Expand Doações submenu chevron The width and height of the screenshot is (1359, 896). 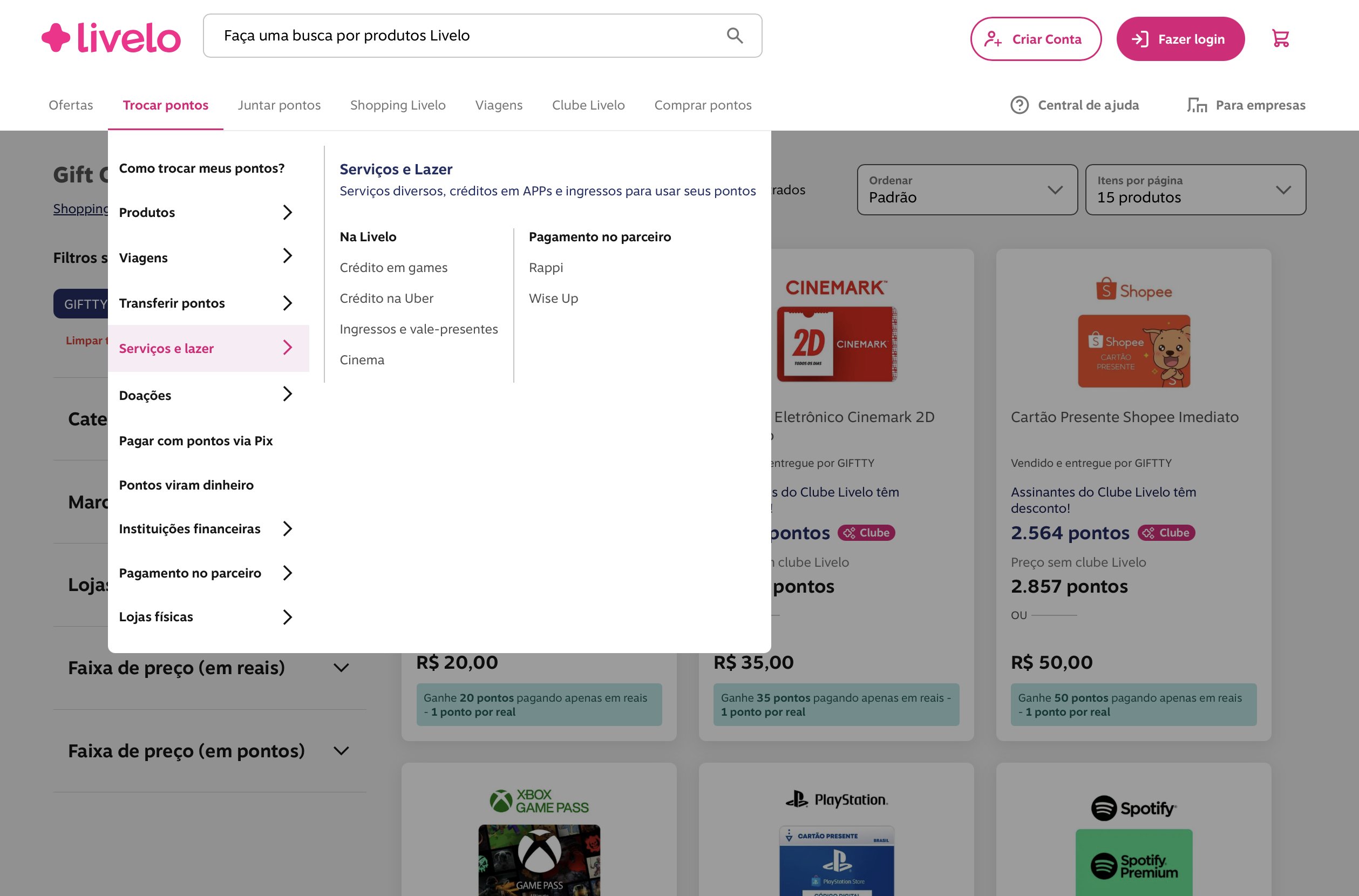[287, 393]
